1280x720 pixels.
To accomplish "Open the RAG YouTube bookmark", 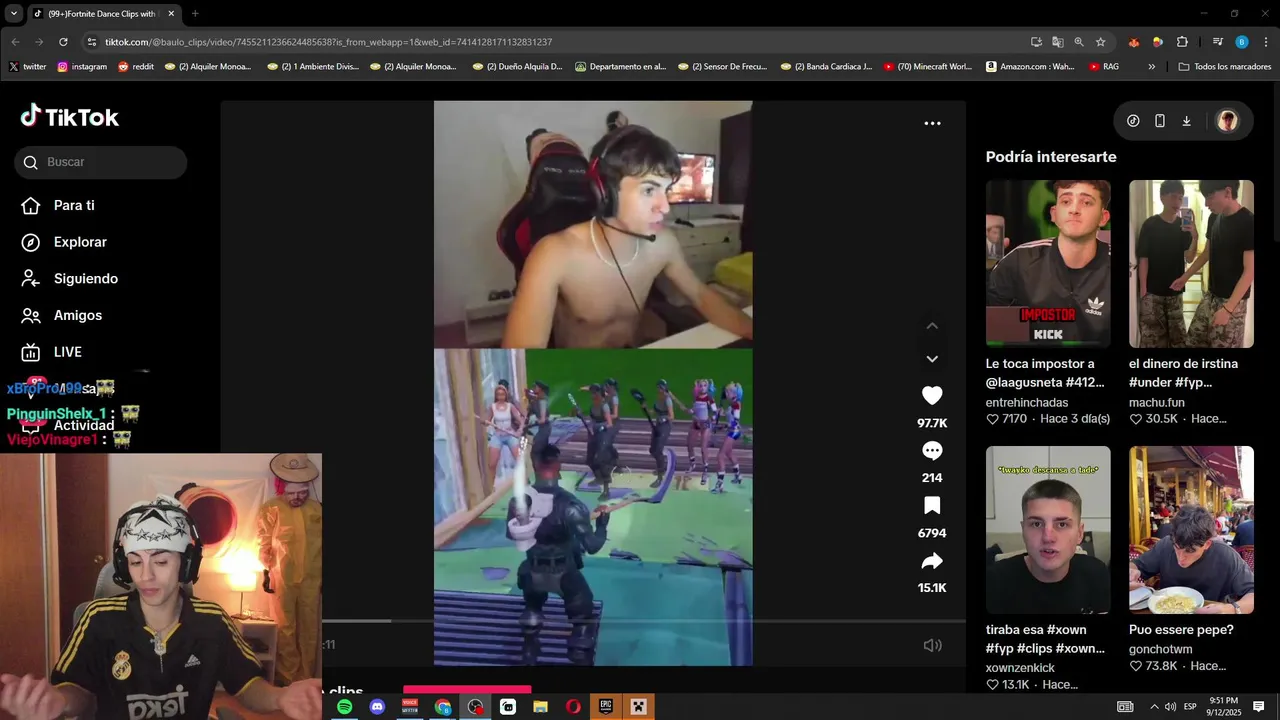I will pos(1104,67).
